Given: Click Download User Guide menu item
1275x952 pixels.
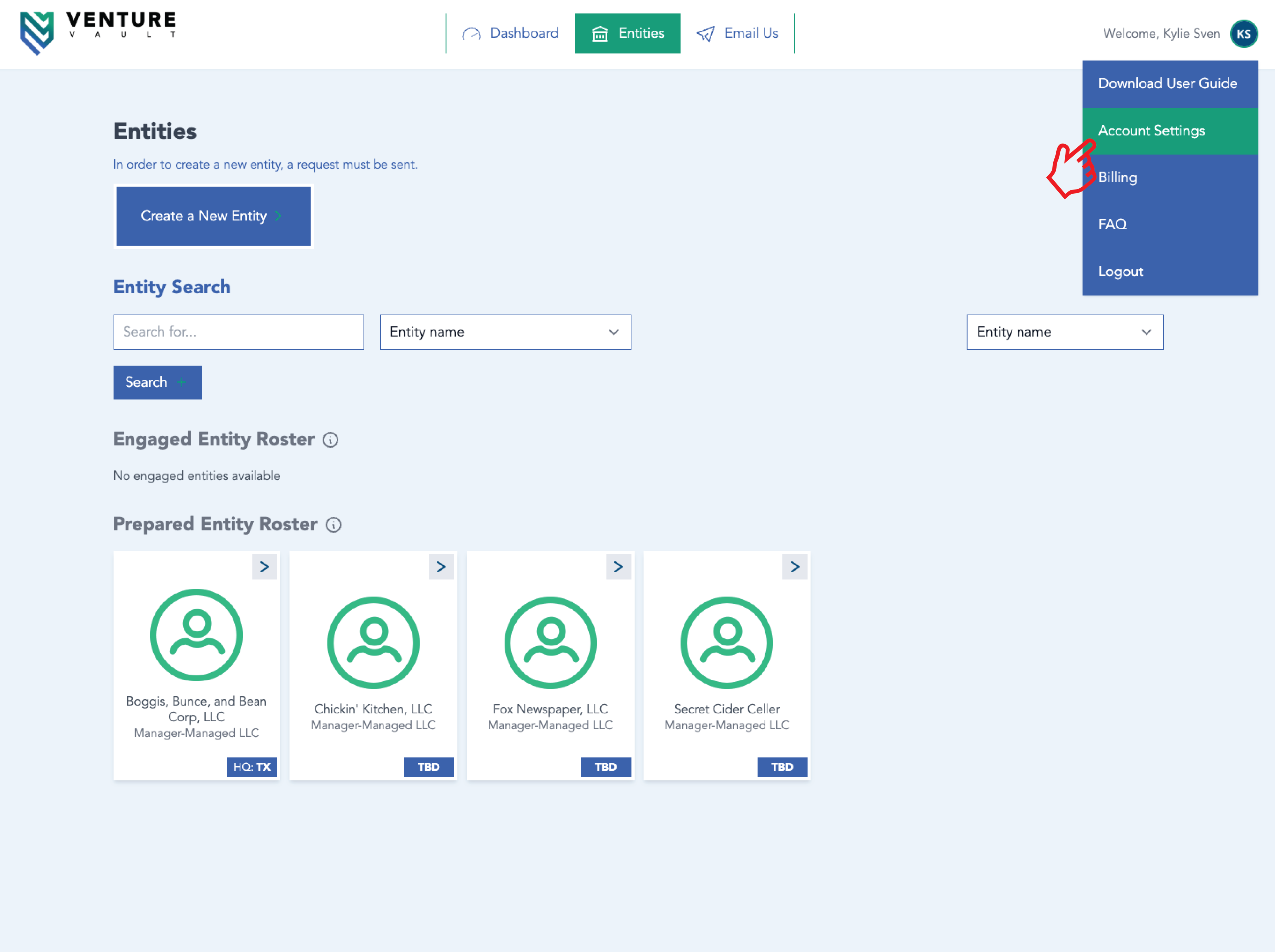Looking at the screenshot, I should [1169, 84].
